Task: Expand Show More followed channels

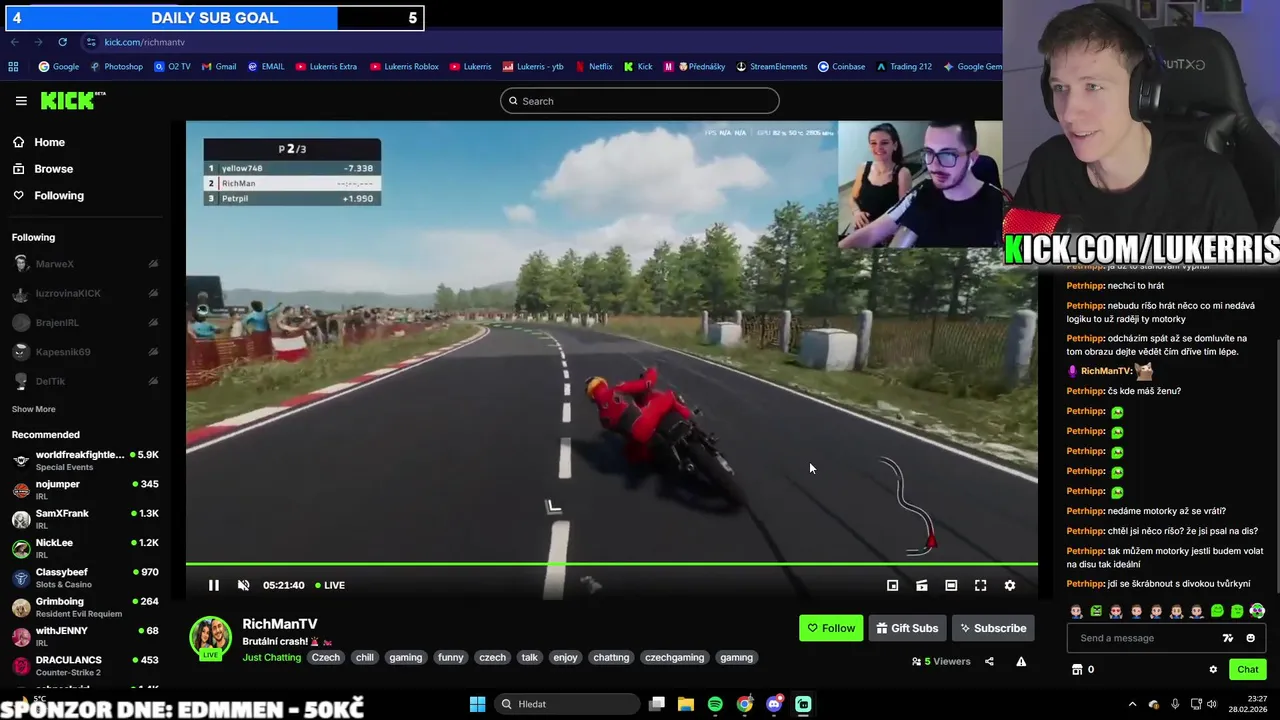Action: tap(33, 409)
